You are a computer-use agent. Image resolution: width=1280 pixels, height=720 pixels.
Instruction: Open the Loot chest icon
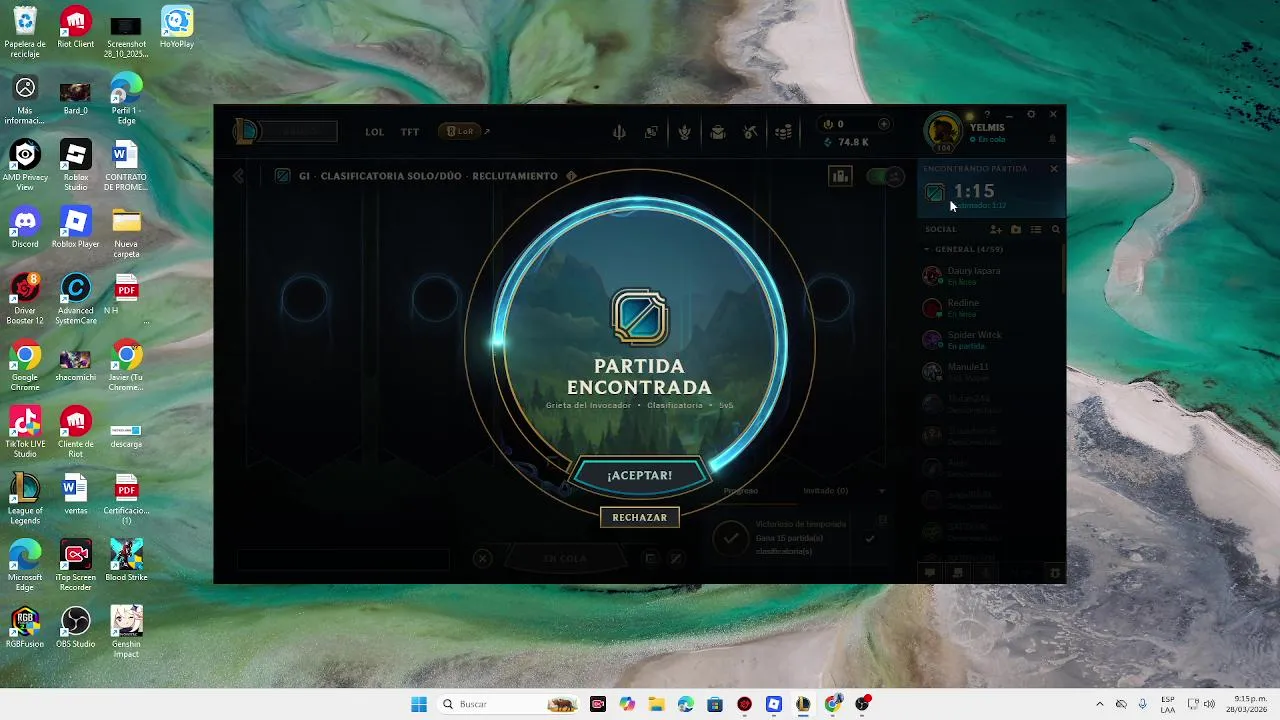pos(717,132)
